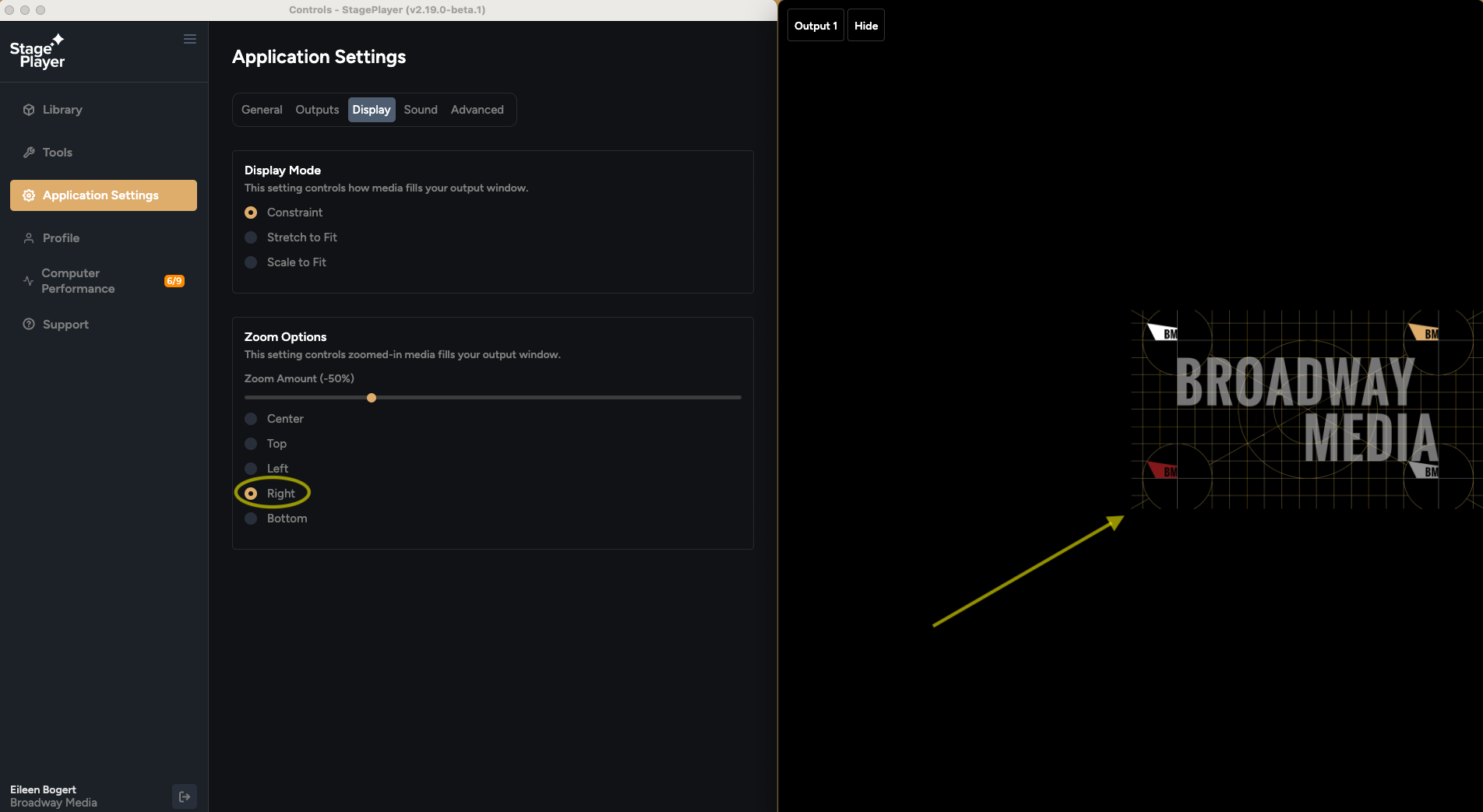Viewport: 1483px width, 812px height.
Task: Select Stretch to Fit display mode
Action: [251, 237]
